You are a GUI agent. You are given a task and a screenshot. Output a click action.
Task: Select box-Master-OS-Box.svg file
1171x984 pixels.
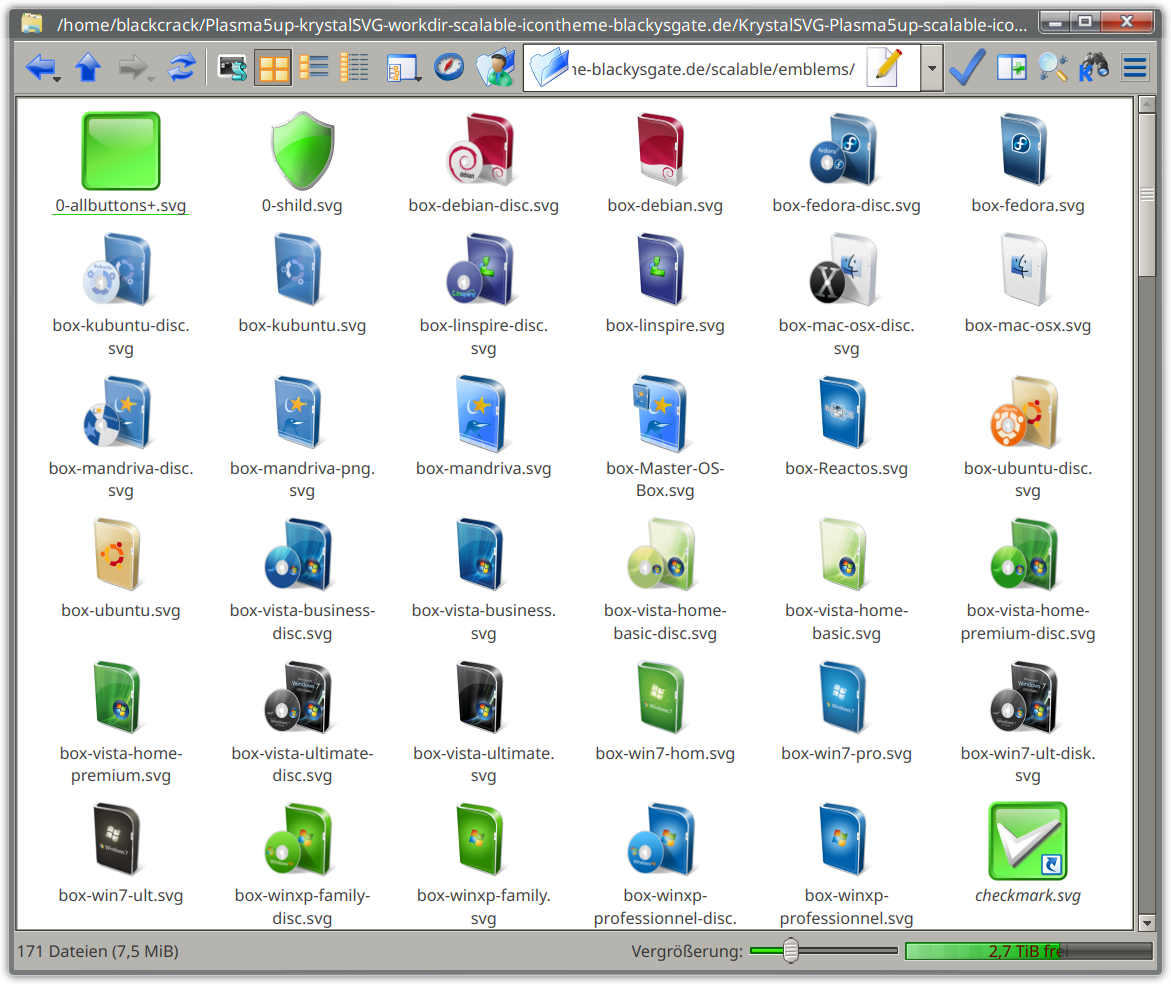[665, 437]
